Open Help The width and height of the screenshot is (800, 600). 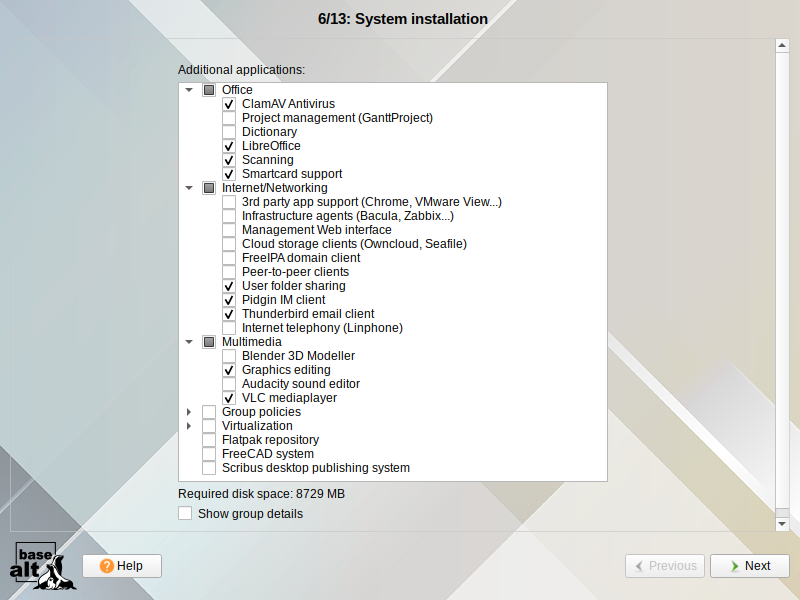coord(122,566)
